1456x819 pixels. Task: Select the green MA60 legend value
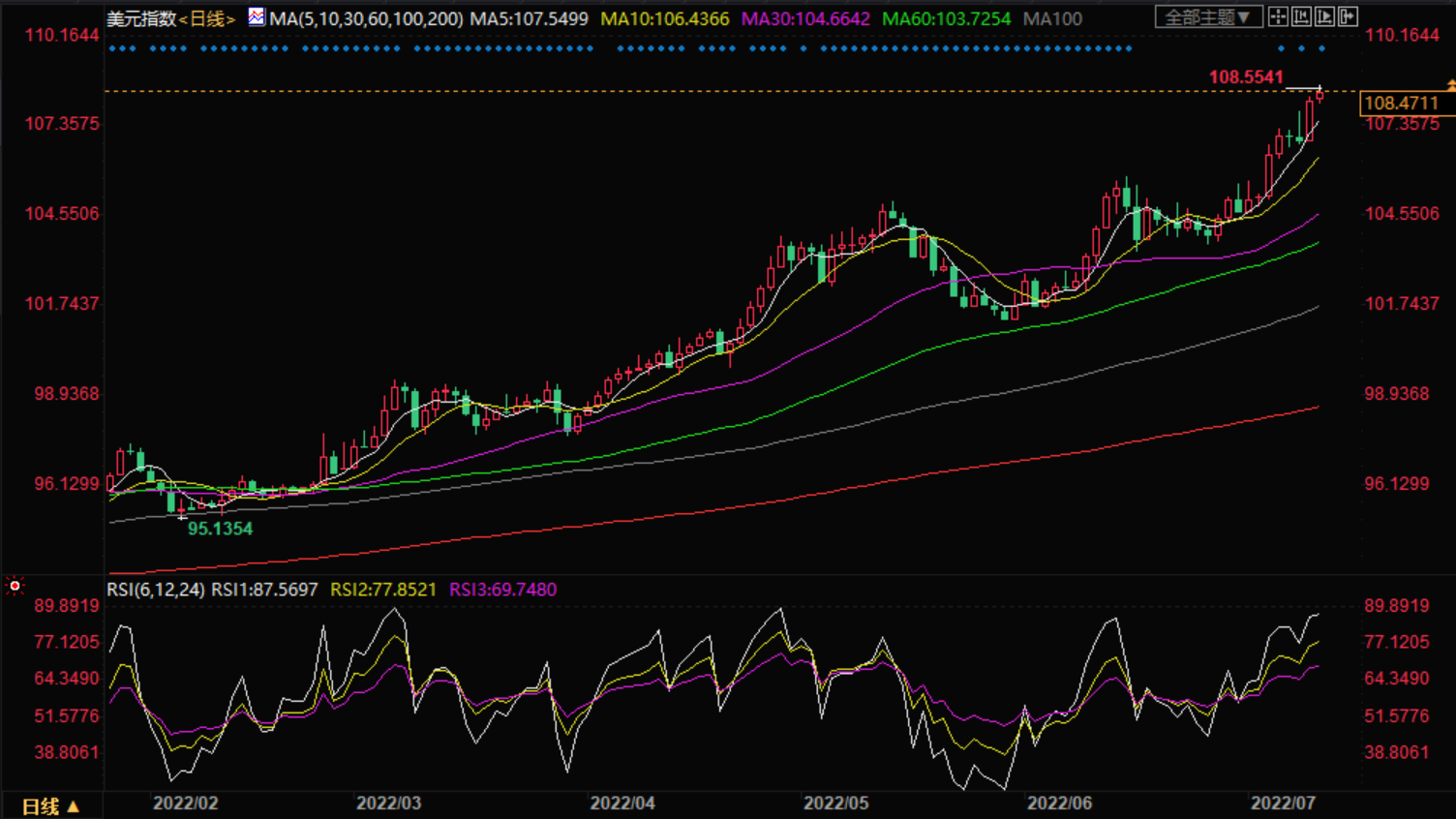click(x=946, y=18)
